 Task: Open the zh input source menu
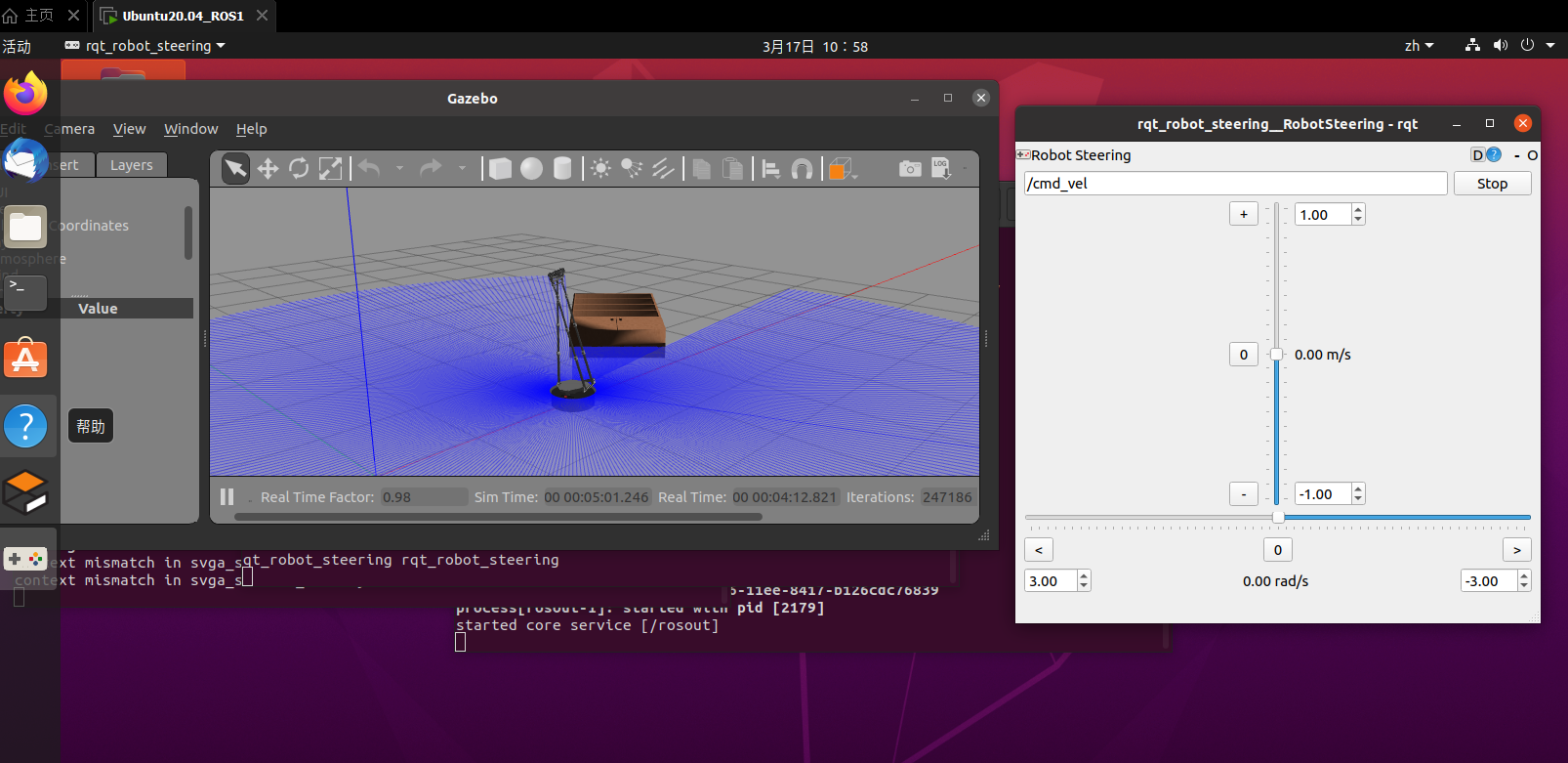(1419, 46)
